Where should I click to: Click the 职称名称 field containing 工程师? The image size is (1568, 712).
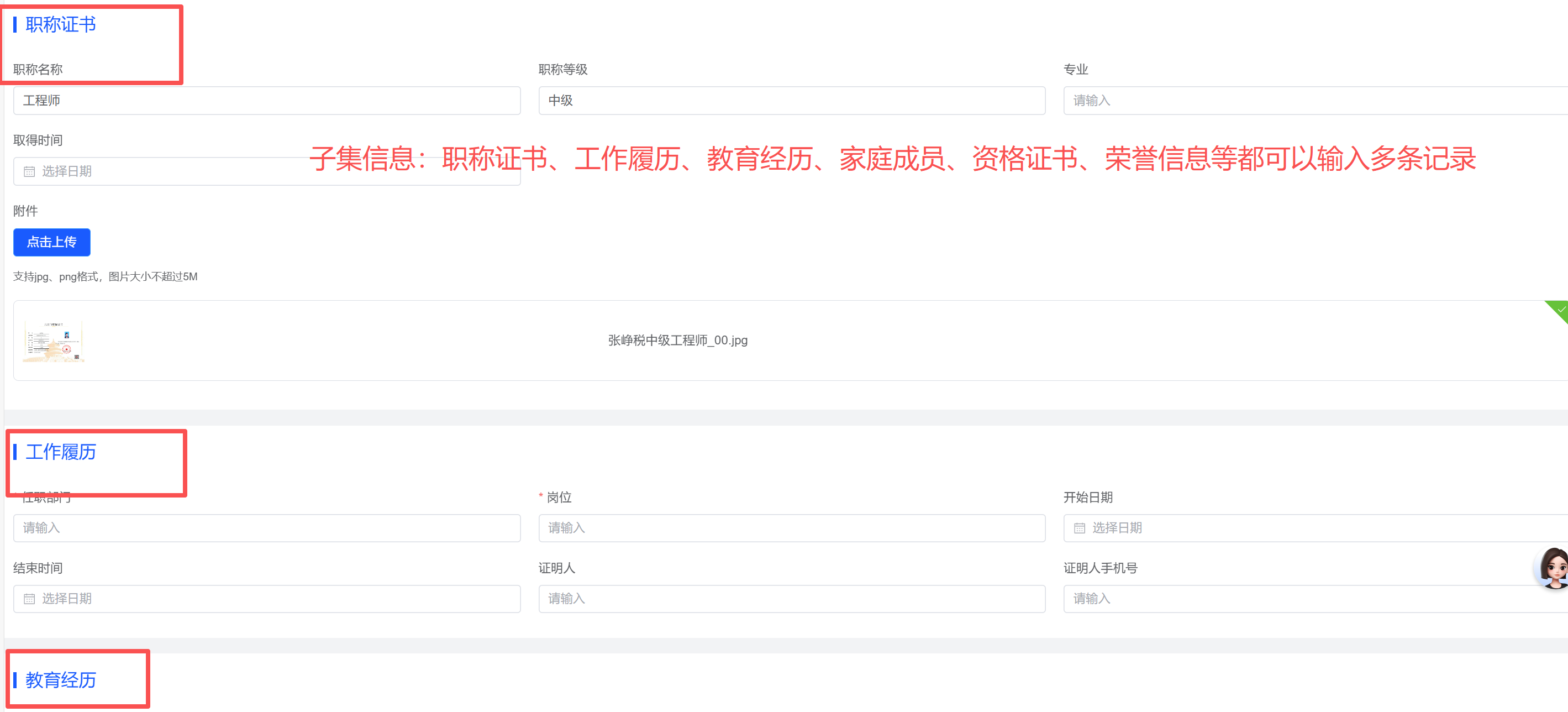(x=267, y=101)
